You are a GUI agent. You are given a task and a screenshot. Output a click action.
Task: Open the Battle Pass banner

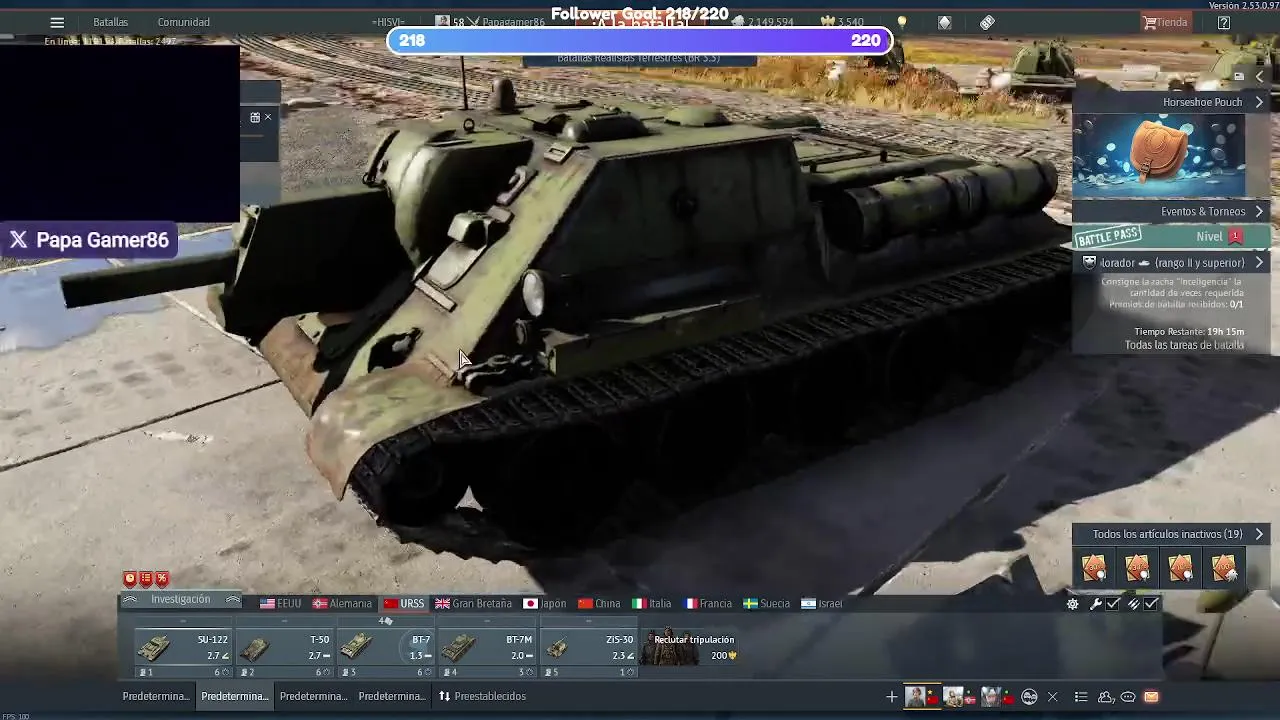pyautogui.click(x=1171, y=237)
